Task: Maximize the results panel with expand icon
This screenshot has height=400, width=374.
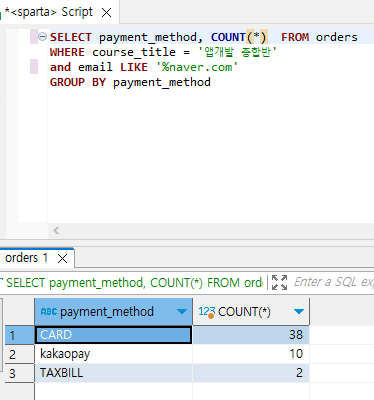Action: 279,283
